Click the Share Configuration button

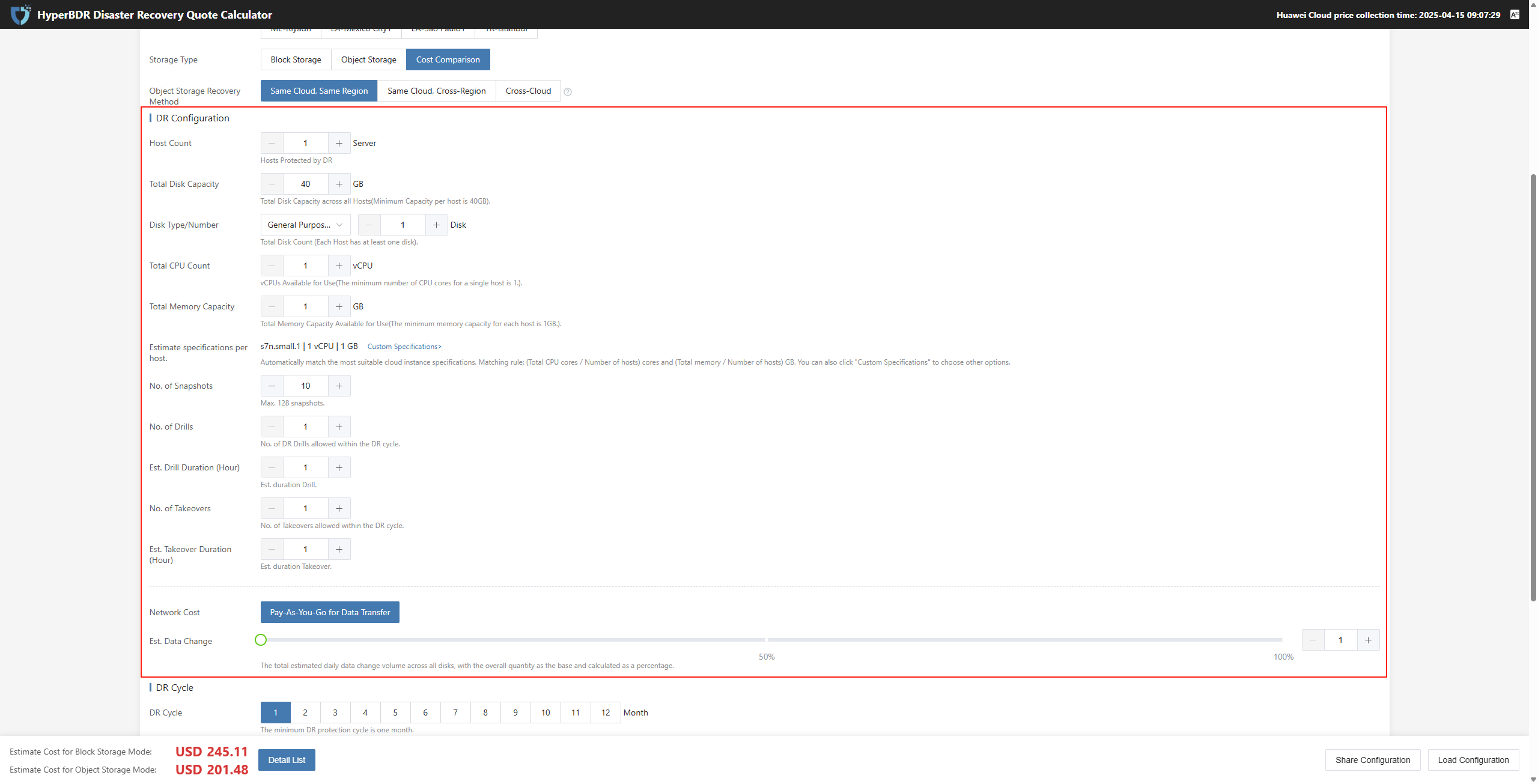(x=1373, y=760)
